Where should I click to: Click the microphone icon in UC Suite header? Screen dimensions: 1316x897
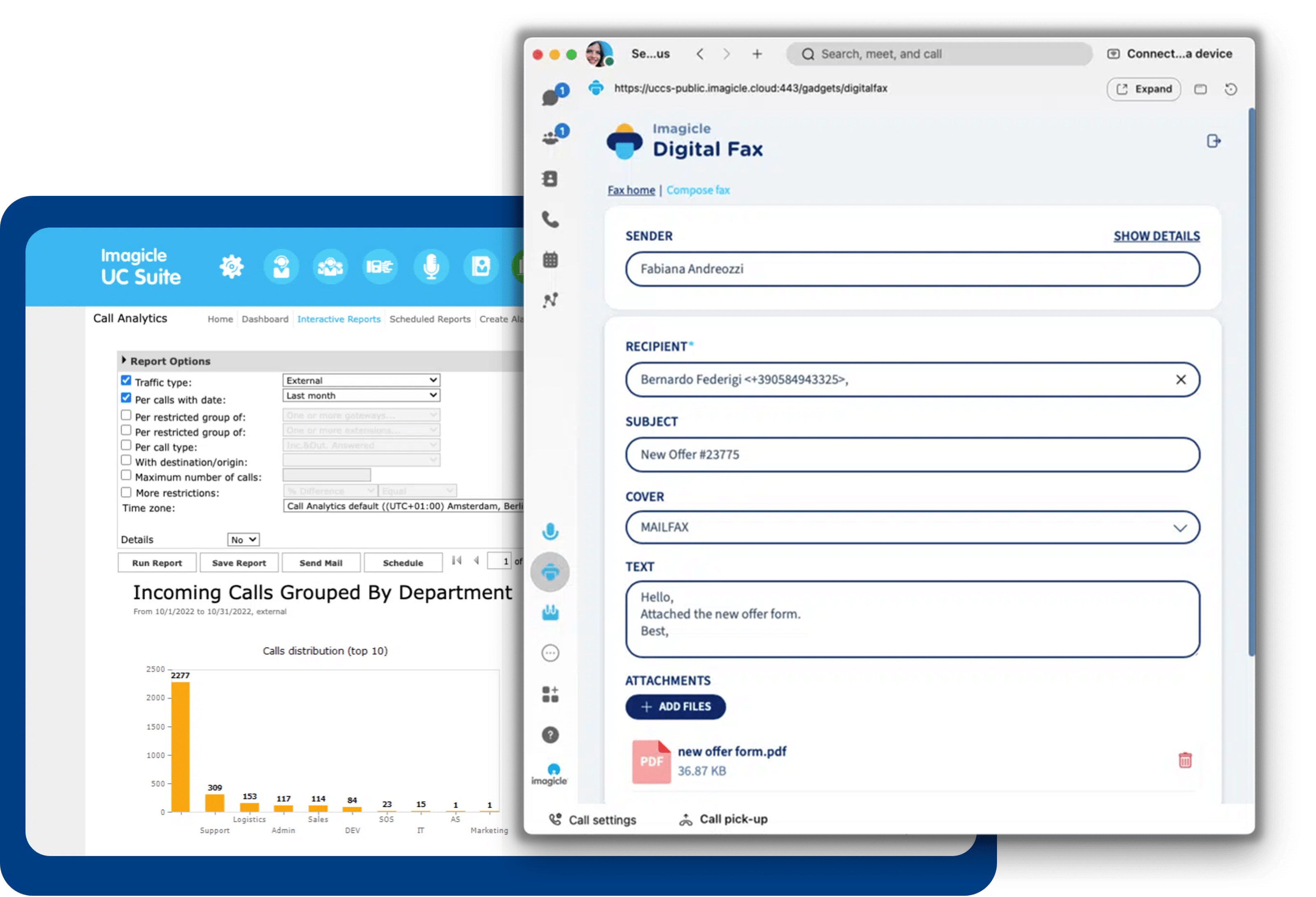point(431,266)
